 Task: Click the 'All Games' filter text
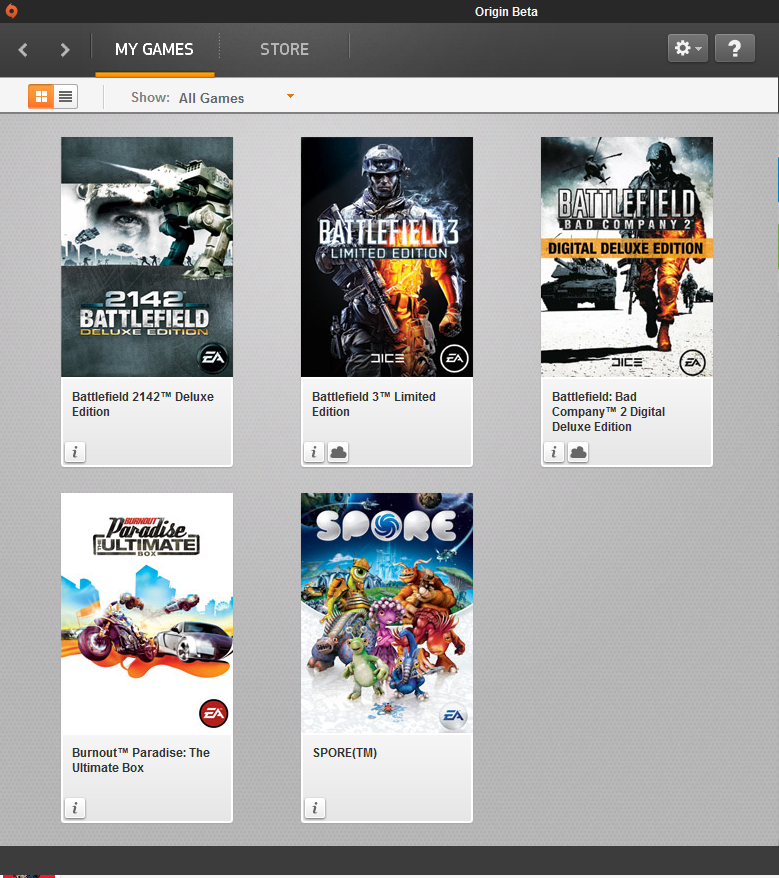(x=211, y=99)
